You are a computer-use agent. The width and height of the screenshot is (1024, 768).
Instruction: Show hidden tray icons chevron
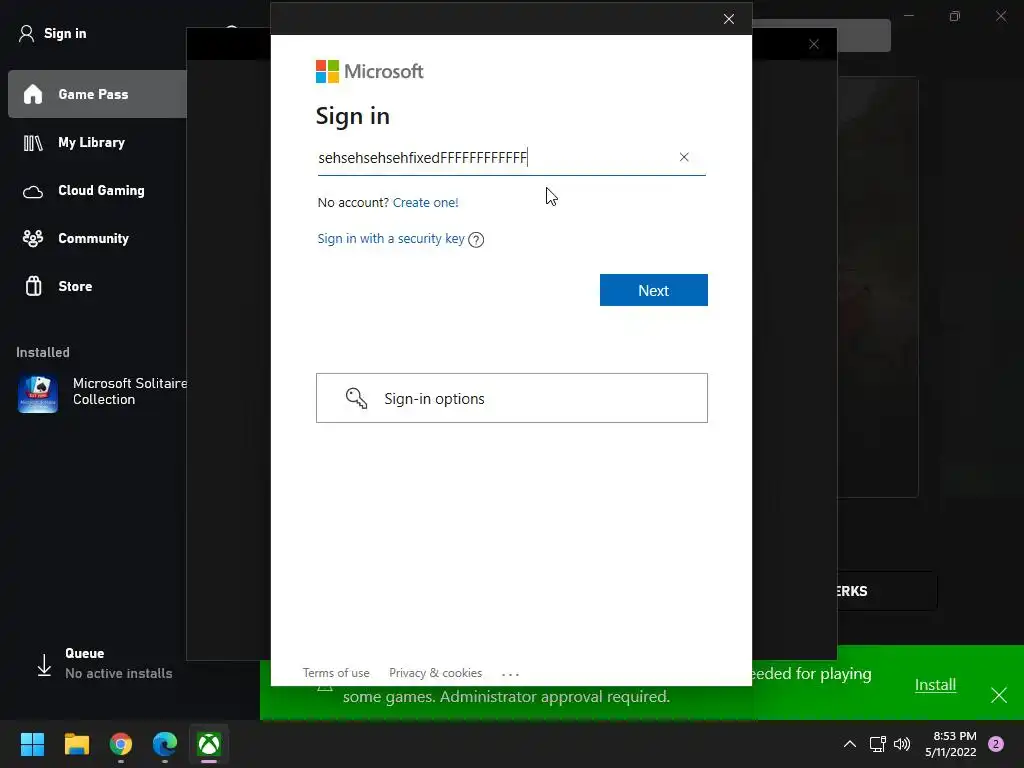pyautogui.click(x=850, y=744)
